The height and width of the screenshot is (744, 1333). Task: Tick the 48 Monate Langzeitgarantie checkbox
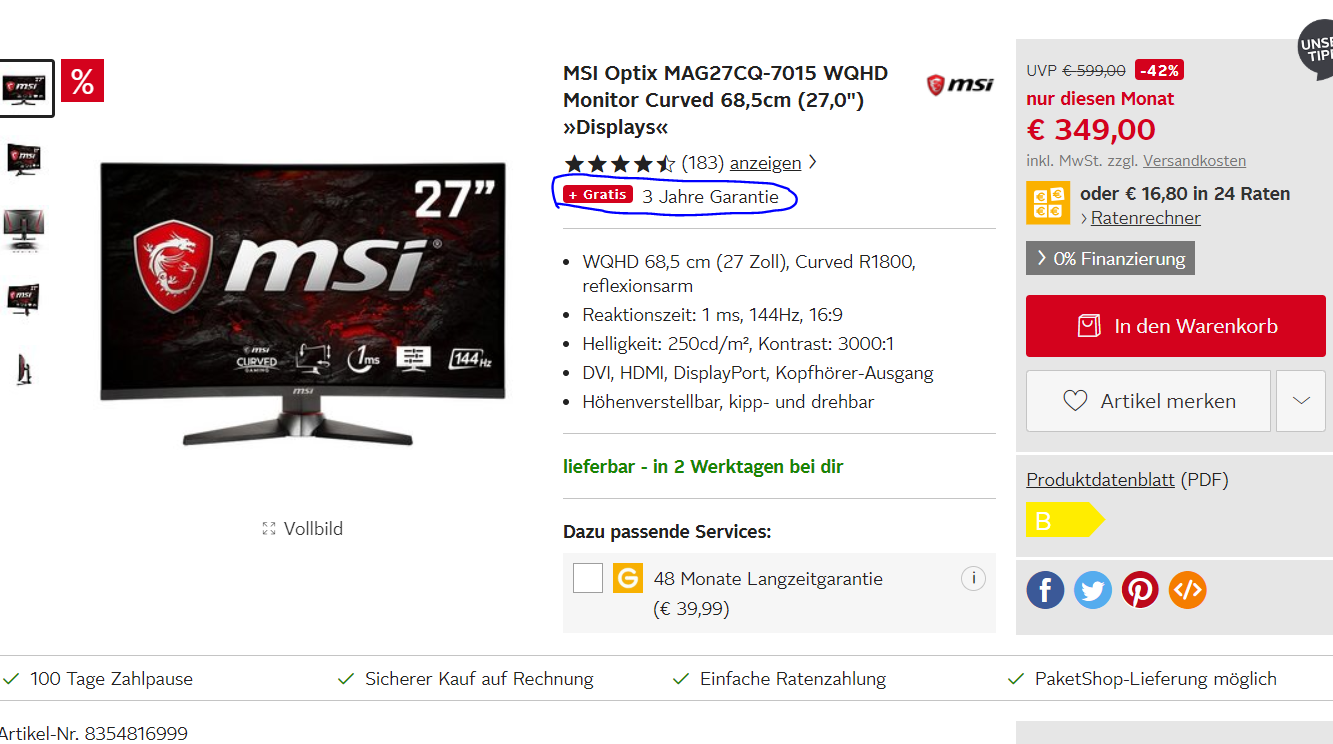click(x=588, y=578)
